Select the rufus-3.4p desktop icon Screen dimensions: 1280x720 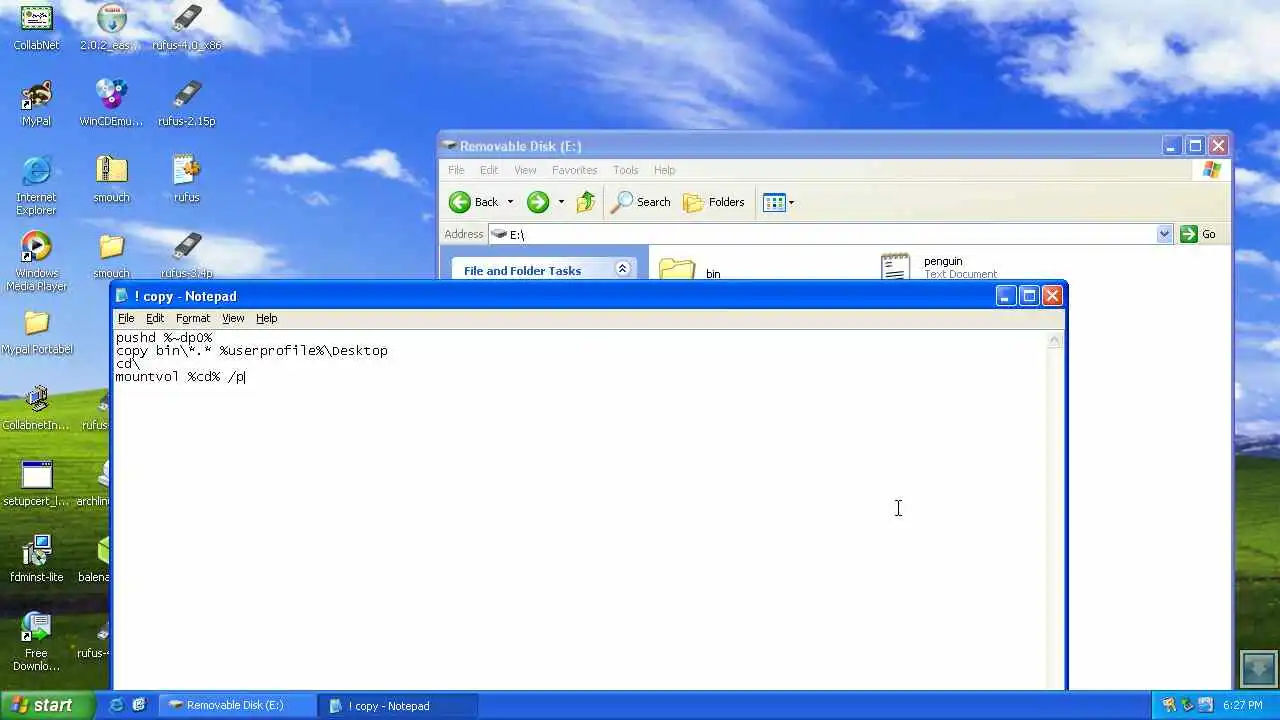[187, 255]
